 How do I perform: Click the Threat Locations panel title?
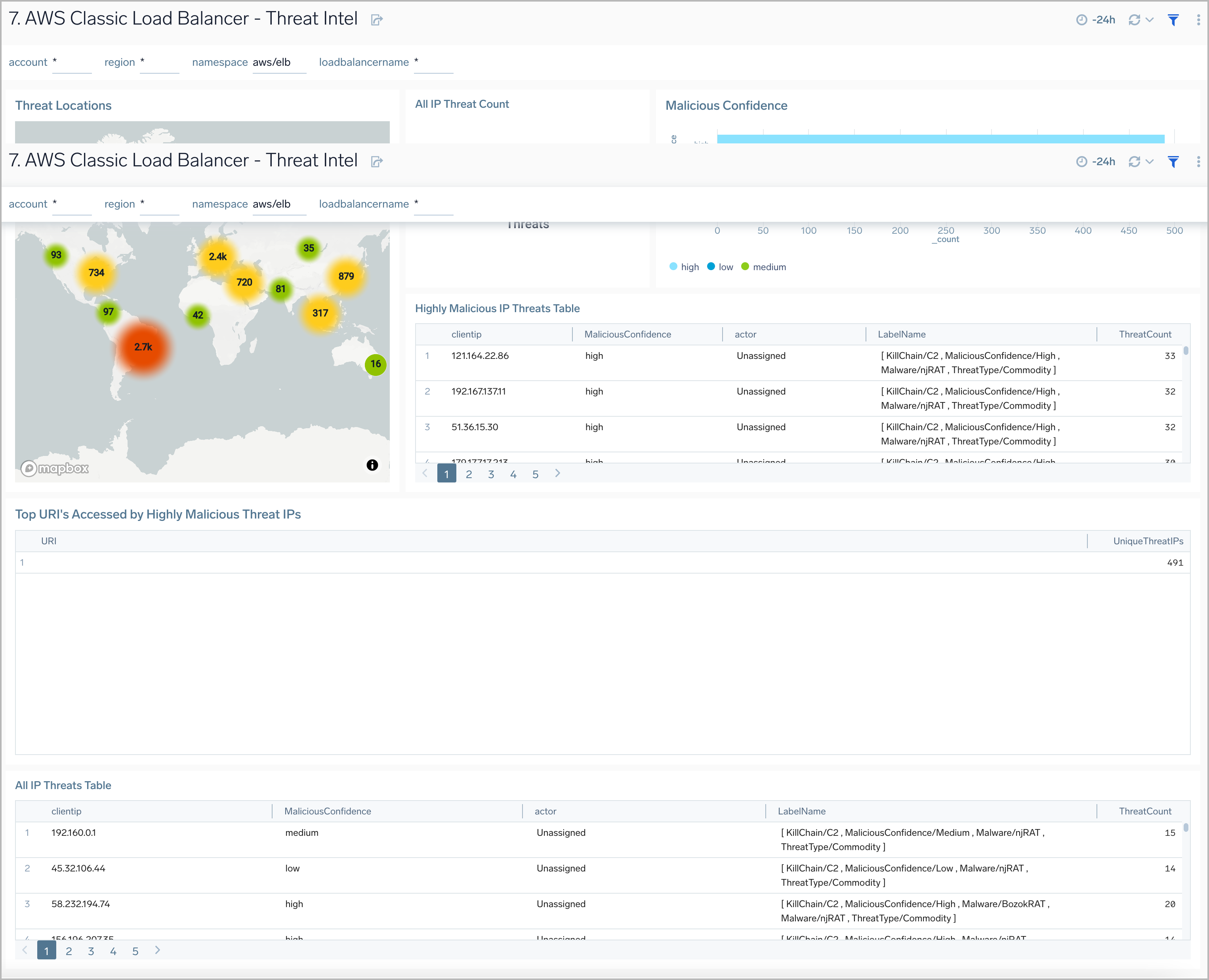(x=63, y=105)
